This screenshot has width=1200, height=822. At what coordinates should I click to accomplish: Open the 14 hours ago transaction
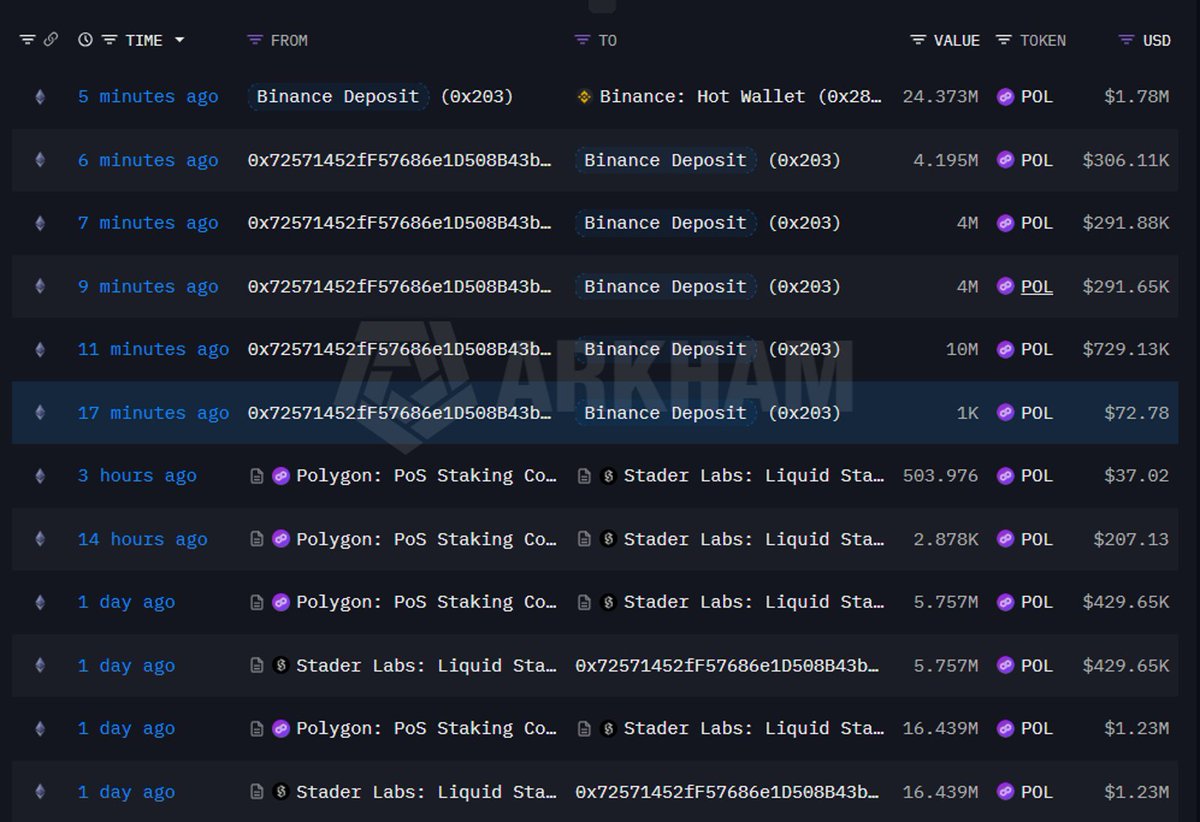[x=143, y=539]
